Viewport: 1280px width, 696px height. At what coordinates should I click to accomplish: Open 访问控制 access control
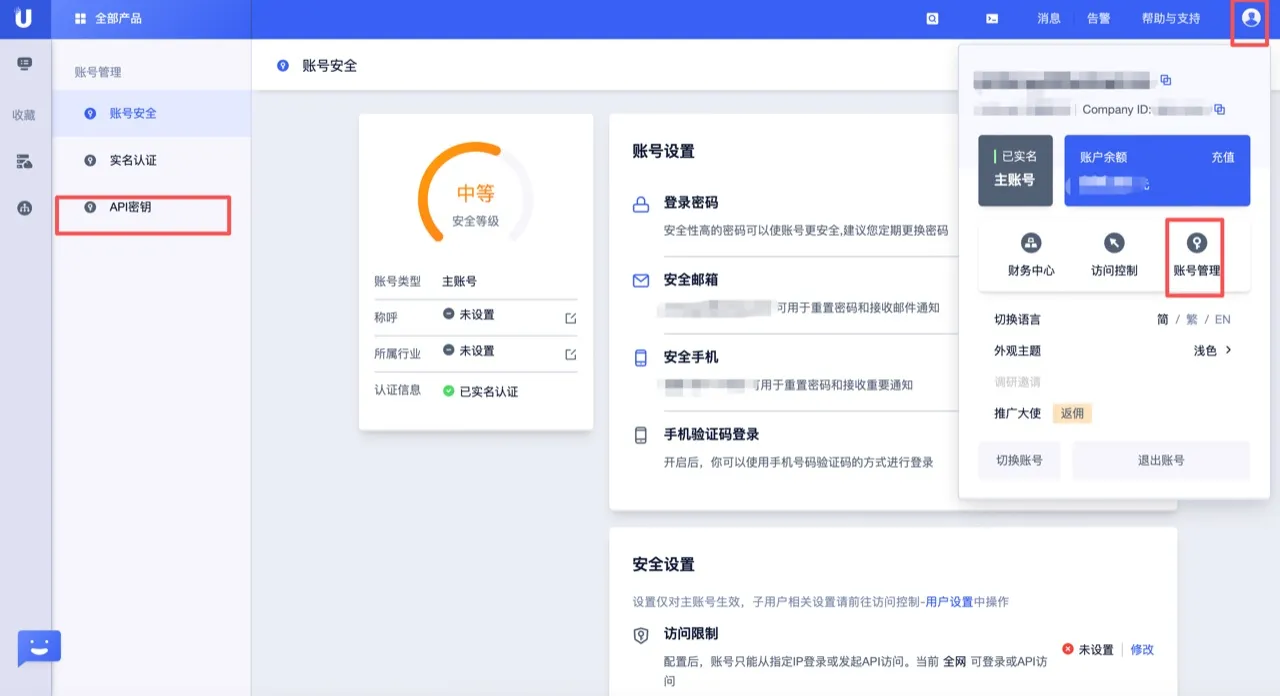click(1114, 254)
